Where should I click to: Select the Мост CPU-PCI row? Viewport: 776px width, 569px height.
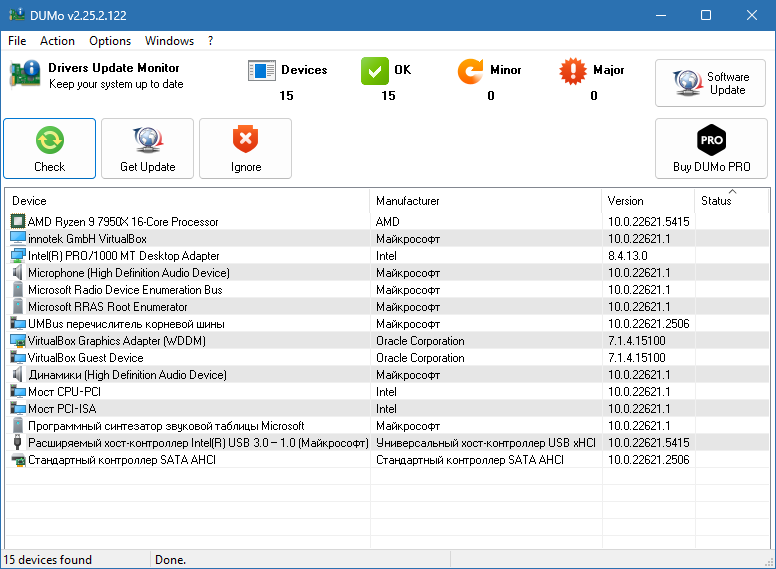tap(388, 391)
